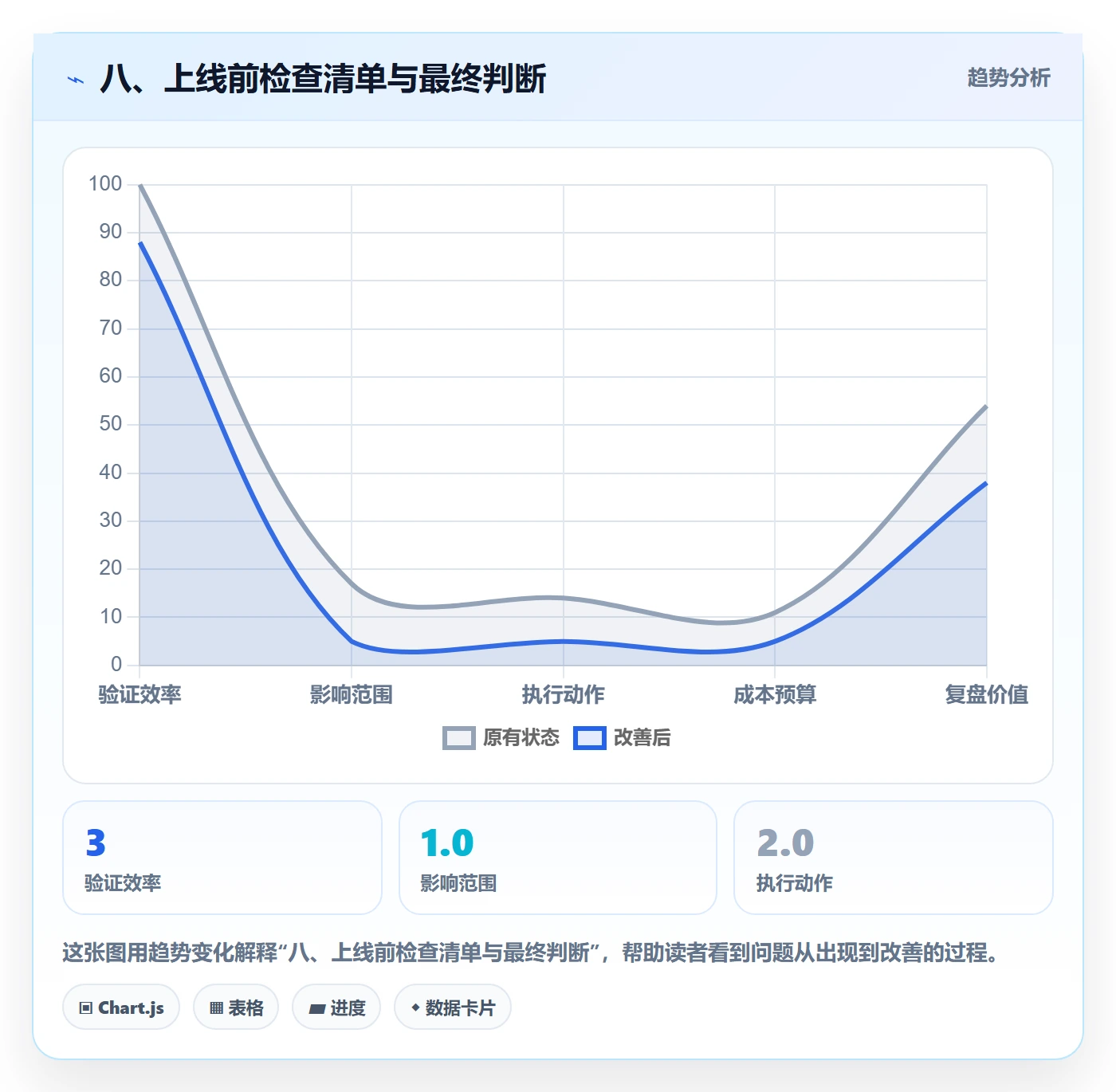The image size is (1116, 1092).
Task: Select the 表格 tag
Action: click(x=236, y=1008)
